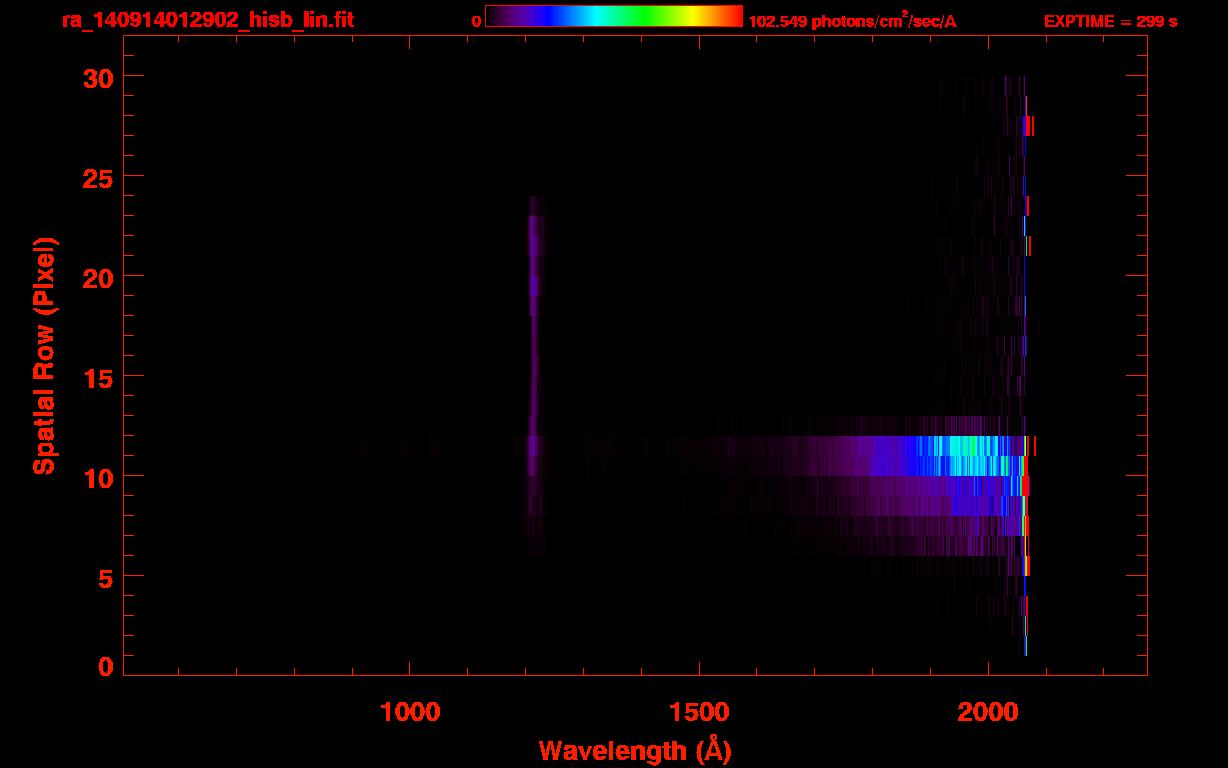Click the 102.549 photons/cm²/sec/A label

[852, 20]
